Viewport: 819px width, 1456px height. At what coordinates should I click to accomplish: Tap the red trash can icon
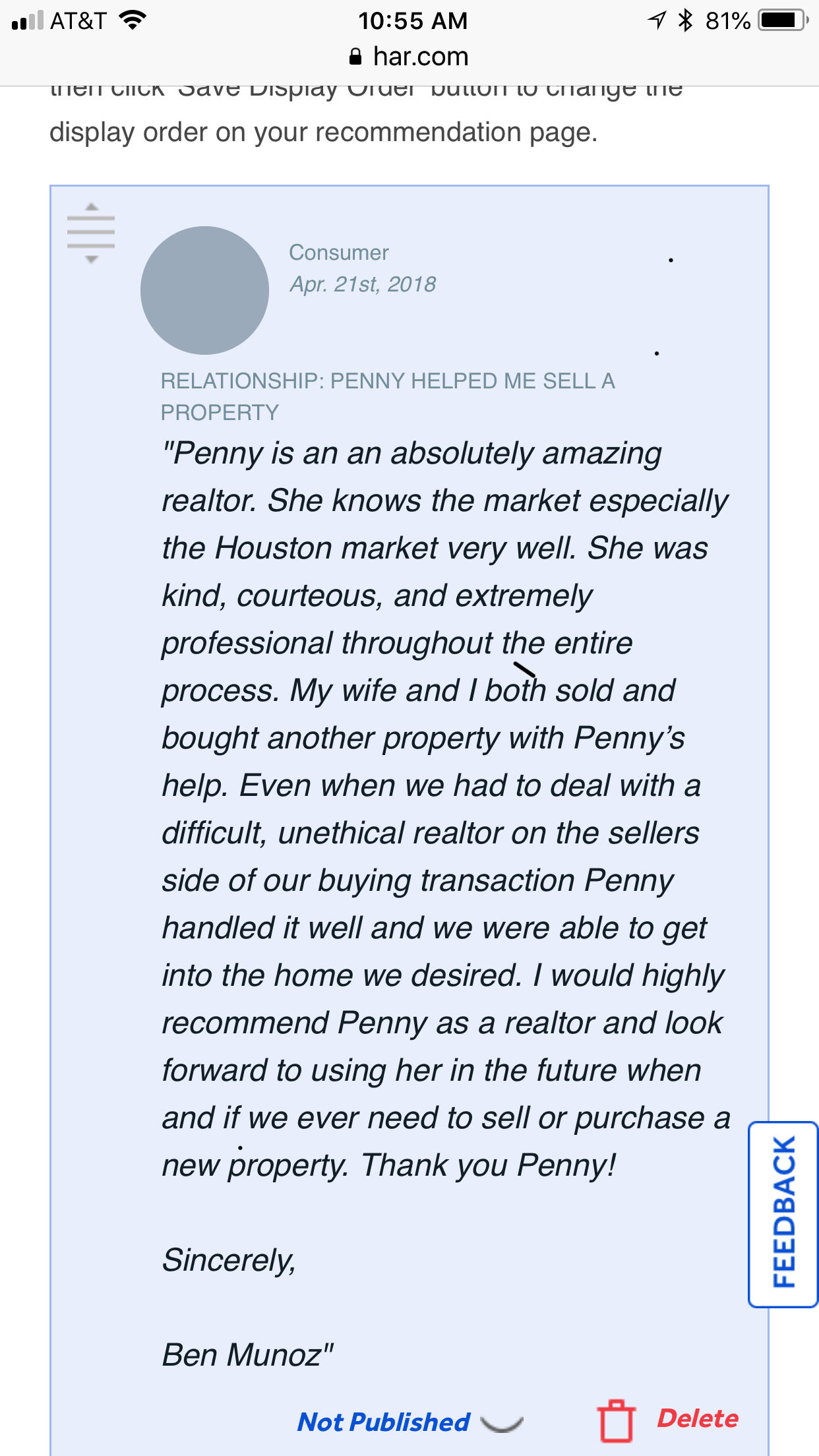pyautogui.click(x=616, y=1420)
